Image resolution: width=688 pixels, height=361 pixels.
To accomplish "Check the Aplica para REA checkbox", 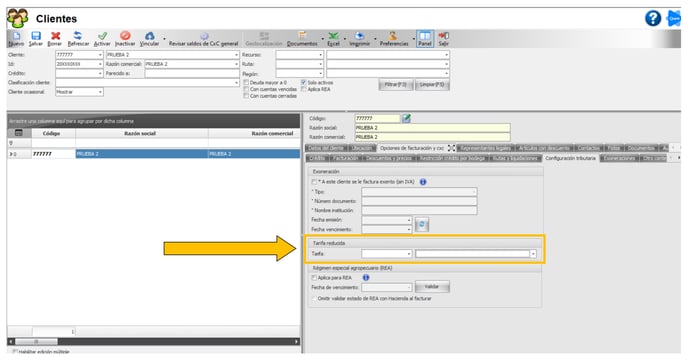I will [x=314, y=278].
